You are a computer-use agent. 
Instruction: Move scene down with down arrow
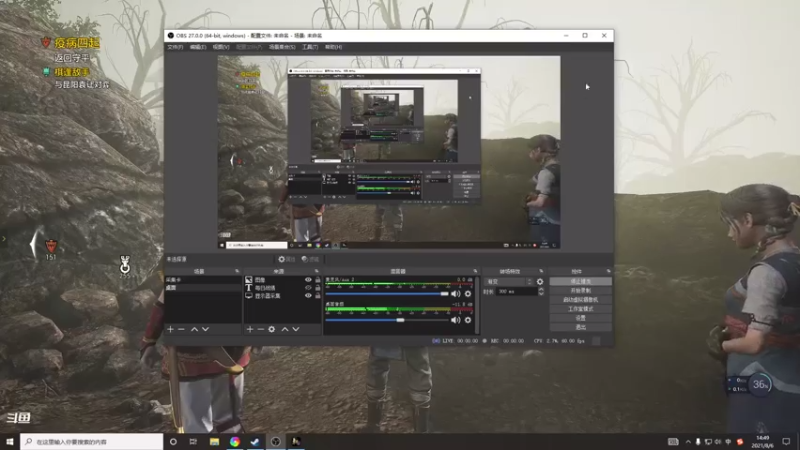click(206, 330)
